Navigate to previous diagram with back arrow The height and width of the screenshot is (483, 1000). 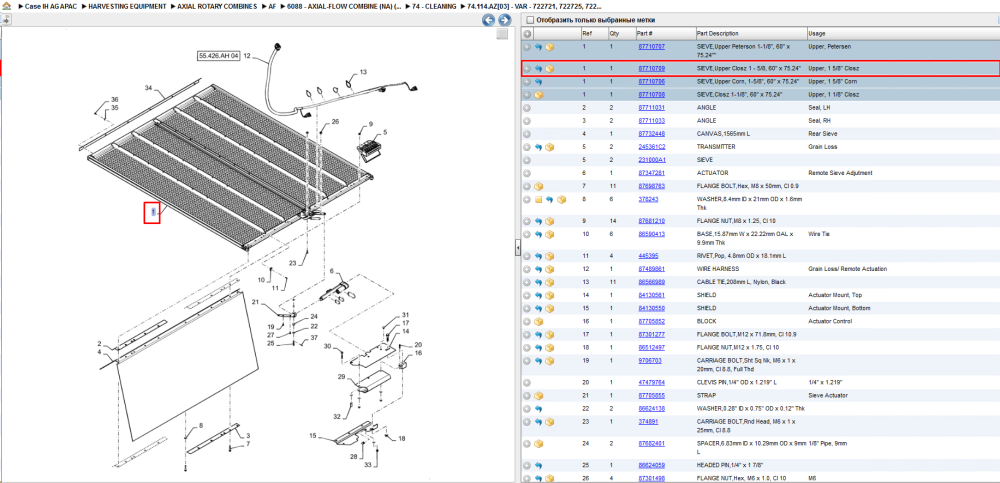(489, 20)
